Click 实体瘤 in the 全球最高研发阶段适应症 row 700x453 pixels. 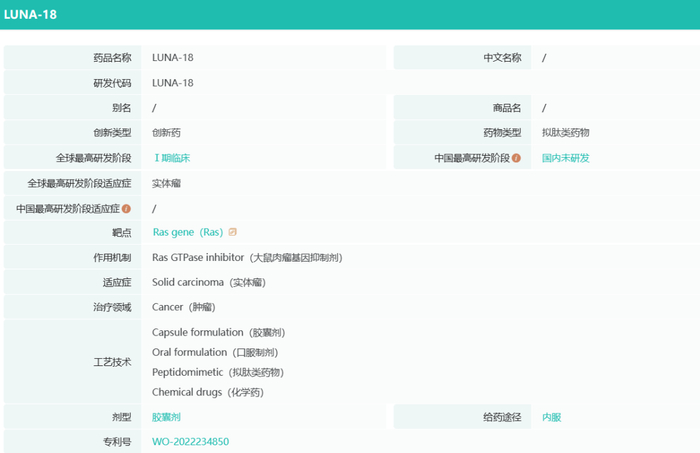click(167, 183)
